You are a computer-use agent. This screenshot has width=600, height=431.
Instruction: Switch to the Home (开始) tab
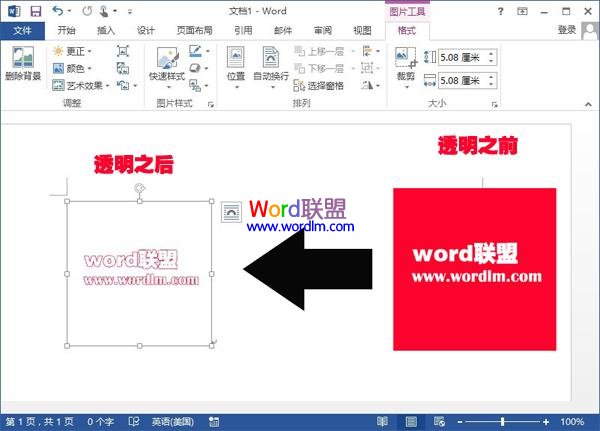click(x=67, y=30)
